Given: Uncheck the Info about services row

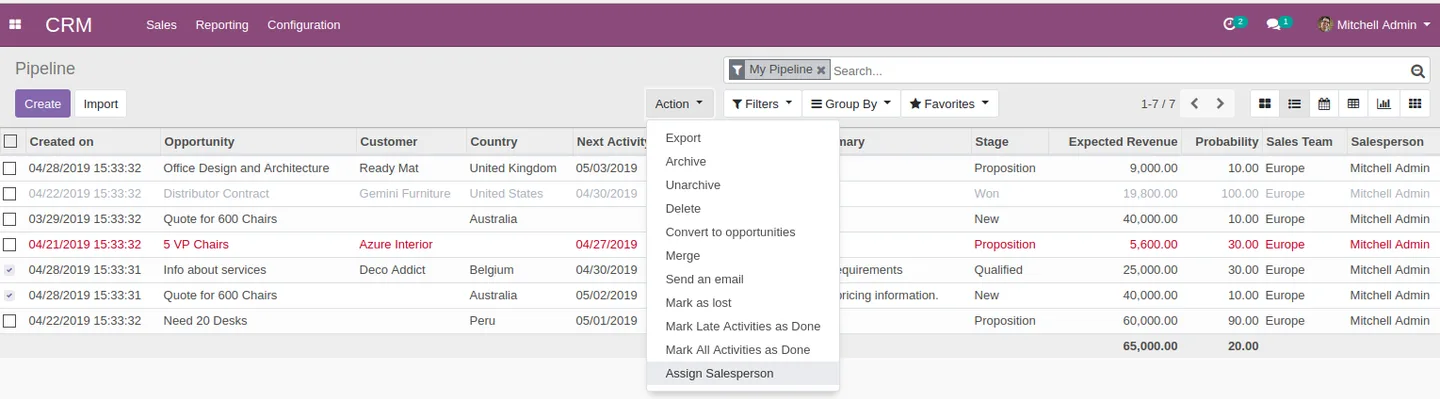Looking at the screenshot, I should click(x=10, y=270).
